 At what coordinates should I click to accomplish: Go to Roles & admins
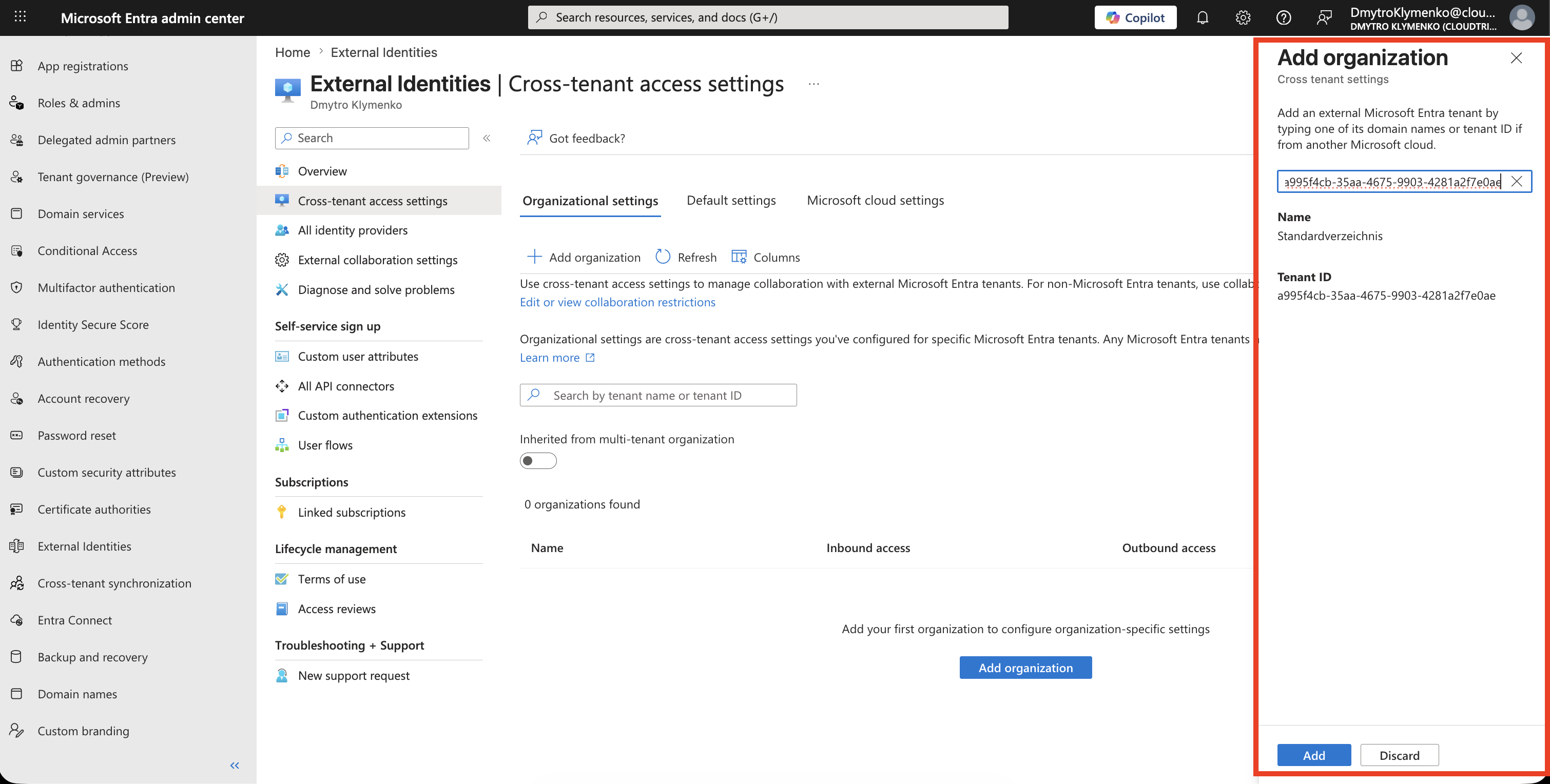pyautogui.click(x=79, y=102)
